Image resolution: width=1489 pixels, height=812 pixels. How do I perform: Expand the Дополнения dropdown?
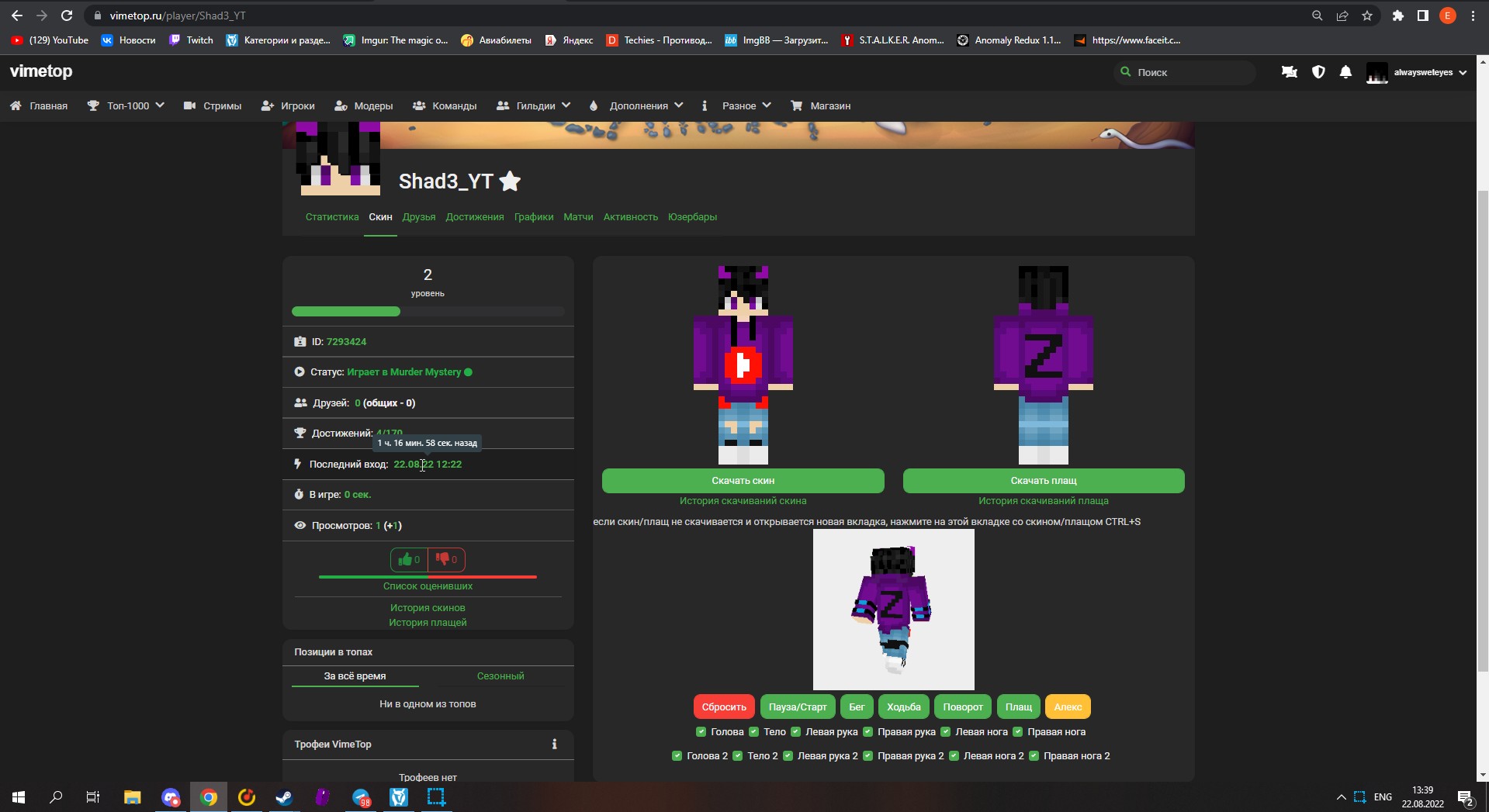click(x=638, y=105)
